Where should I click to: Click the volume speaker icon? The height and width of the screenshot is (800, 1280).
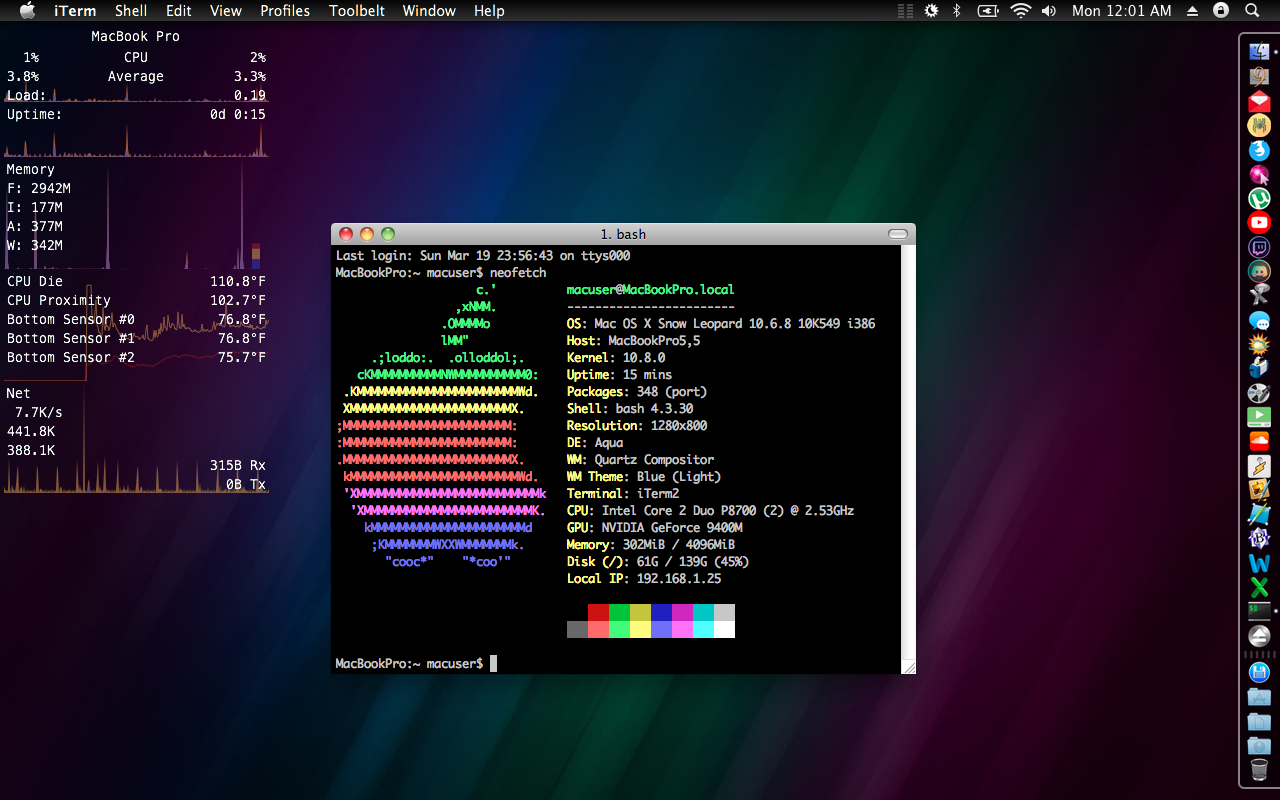tap(1048, 10)
